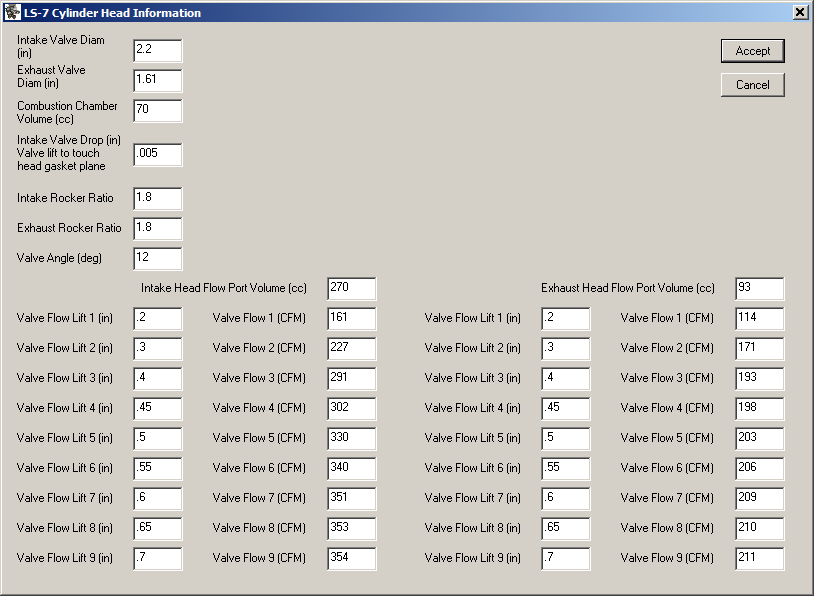Select intake Valve Flow Lift 5 field
This screenshot has height=596, width=814.
click(x=158, y=439)
